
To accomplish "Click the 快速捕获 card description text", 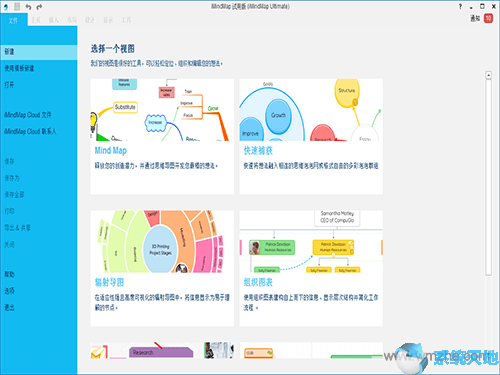I will [x=311, y=166].
